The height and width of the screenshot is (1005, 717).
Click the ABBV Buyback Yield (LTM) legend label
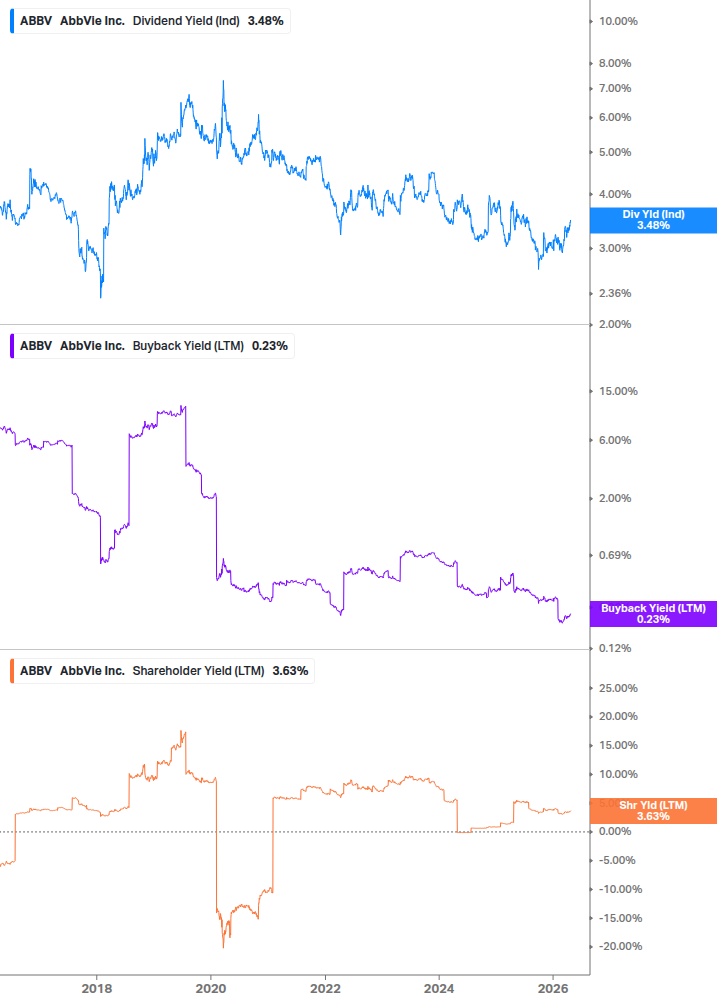153,346
